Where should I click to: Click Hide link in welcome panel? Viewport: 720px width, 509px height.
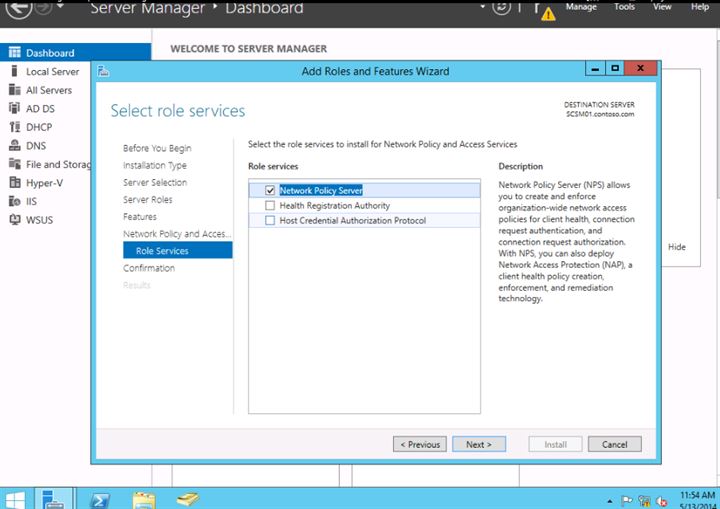click(676, 247)
